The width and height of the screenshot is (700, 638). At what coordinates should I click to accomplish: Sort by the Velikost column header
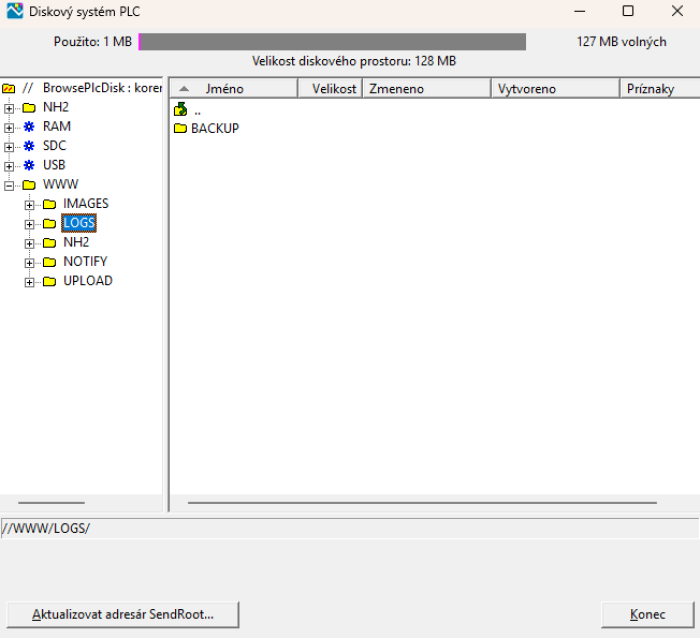pyautogui.click(x=333, y=89)
